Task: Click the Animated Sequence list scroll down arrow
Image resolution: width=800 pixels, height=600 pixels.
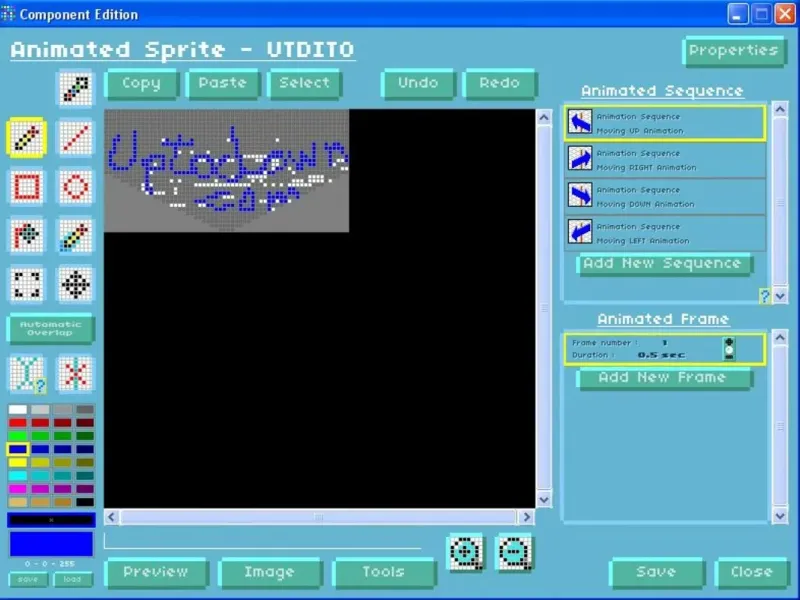Action: [780, 295]
